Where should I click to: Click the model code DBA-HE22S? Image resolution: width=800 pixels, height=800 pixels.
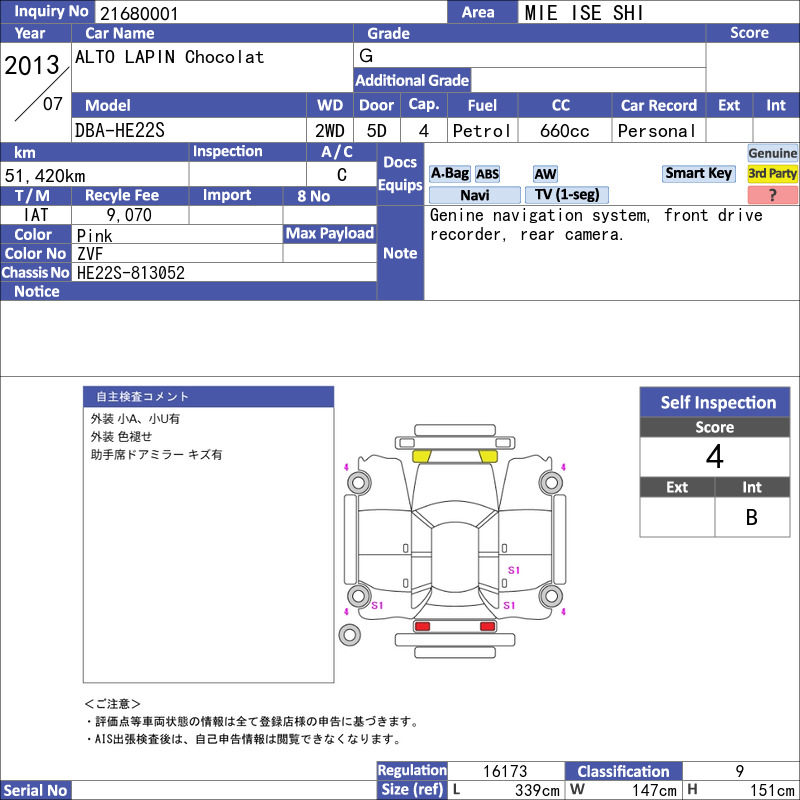[x=120, y=130]
